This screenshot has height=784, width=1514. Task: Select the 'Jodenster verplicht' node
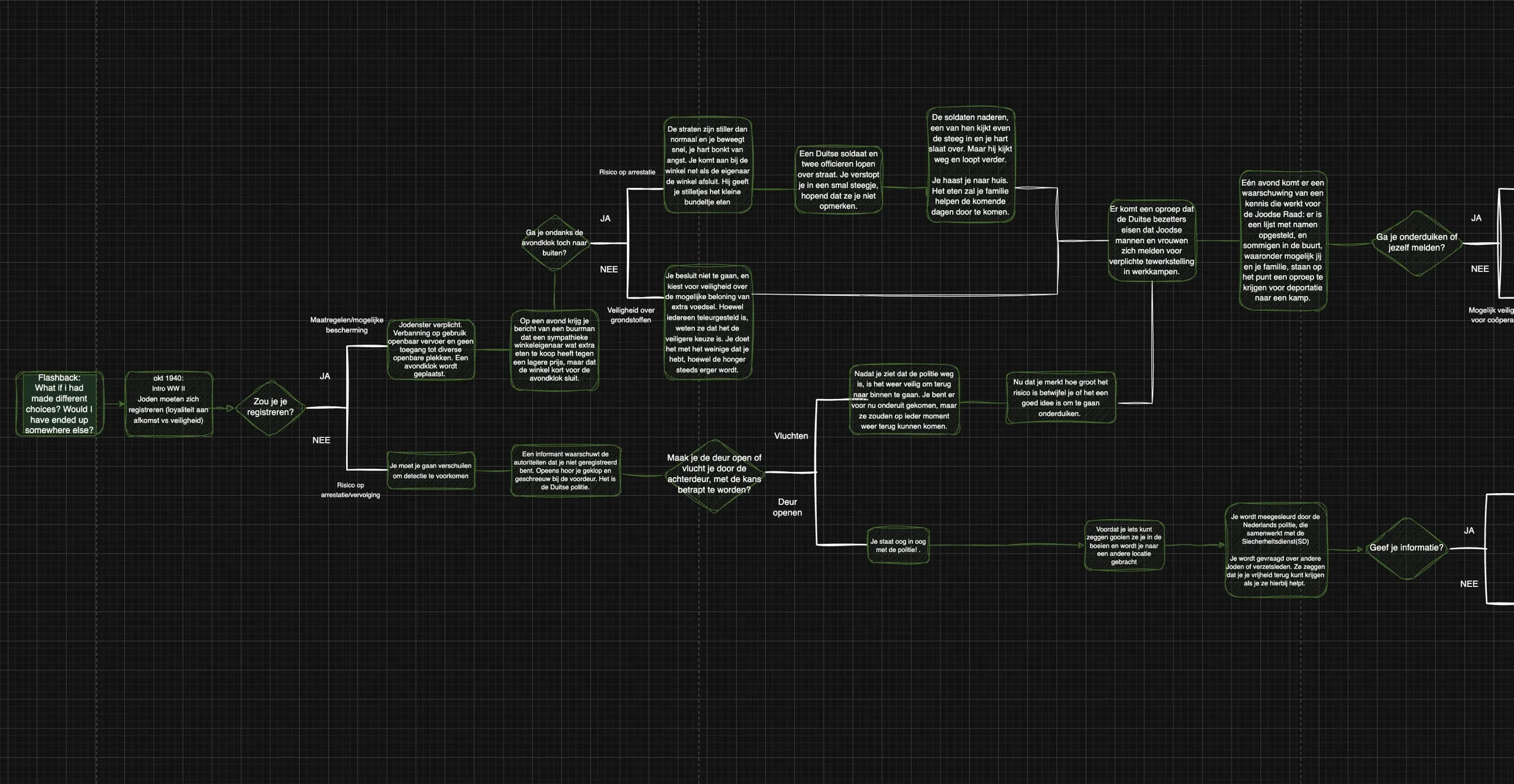click(431, 349)
